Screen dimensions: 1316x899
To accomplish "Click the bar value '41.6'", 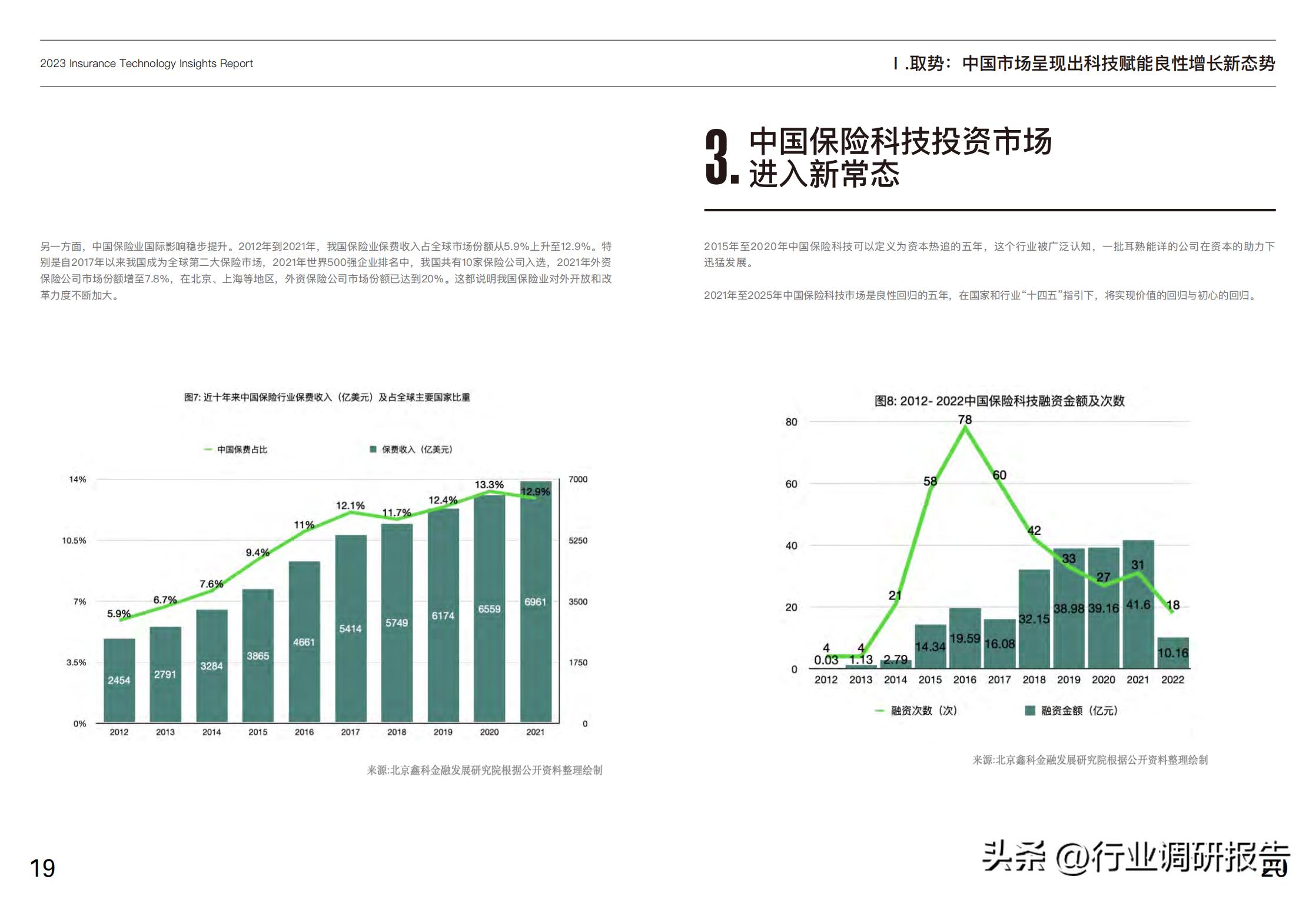I will click(x=1138, y=605).
